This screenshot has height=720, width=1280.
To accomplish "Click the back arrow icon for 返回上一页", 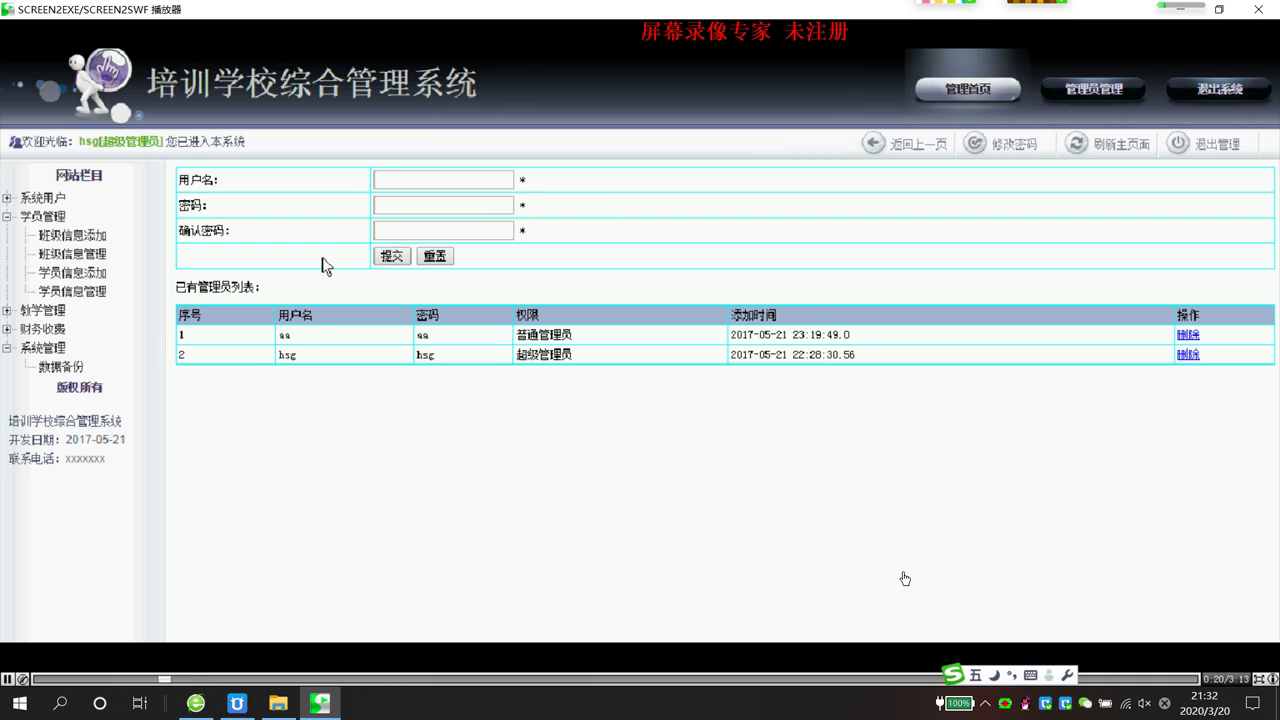I will (x=874, y=143).
